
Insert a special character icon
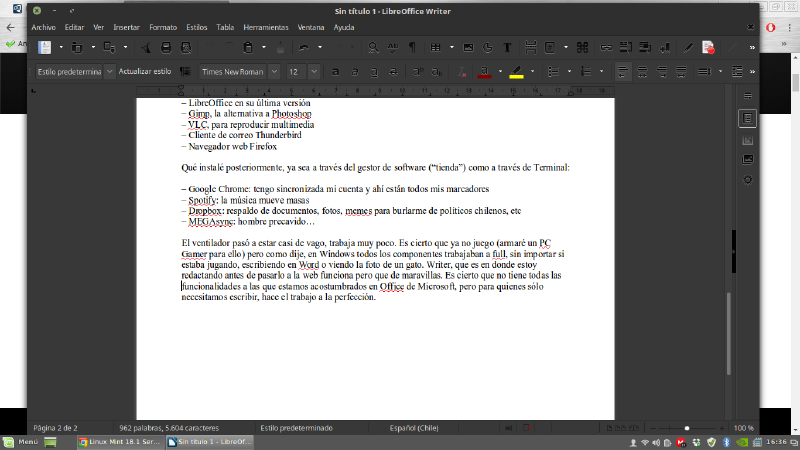coord(582,47)
